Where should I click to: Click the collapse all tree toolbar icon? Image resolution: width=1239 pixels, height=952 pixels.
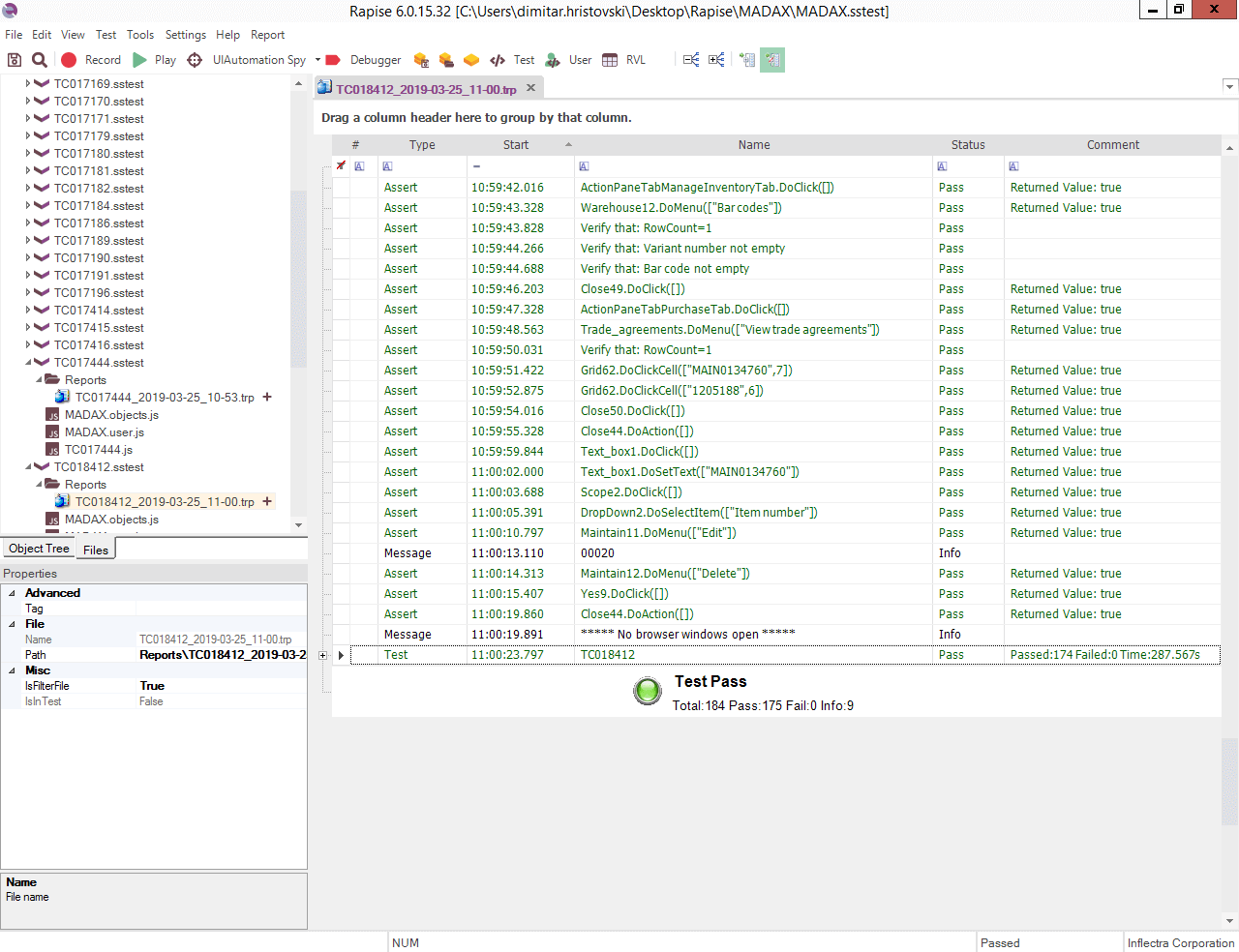(x=691, y=60)
